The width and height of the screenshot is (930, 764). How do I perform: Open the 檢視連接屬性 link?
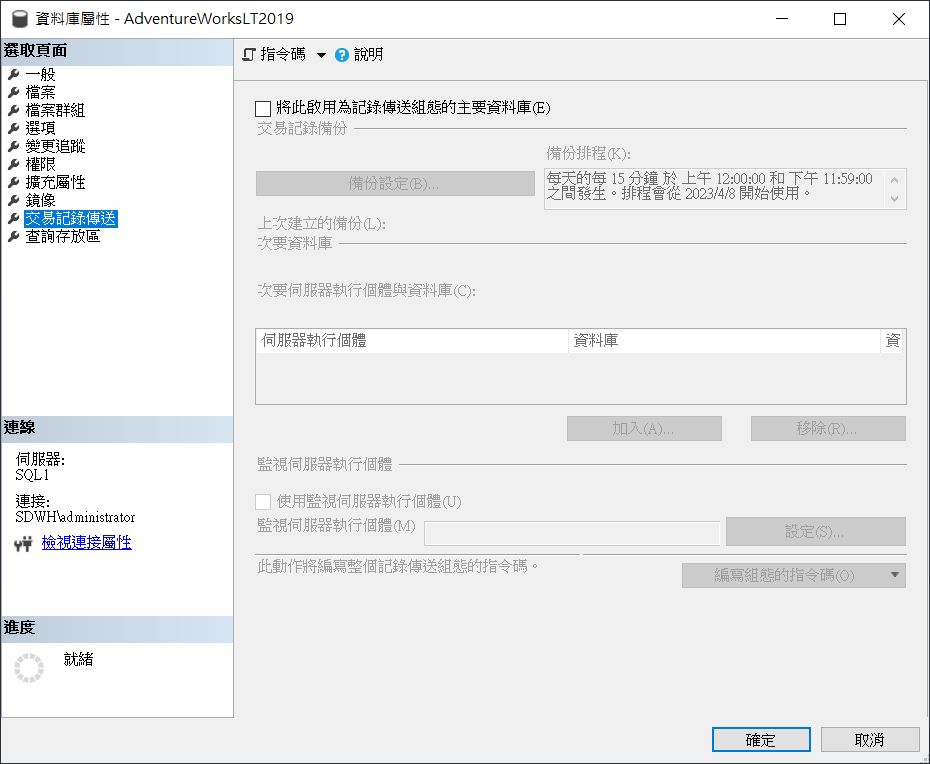coord(86,543)
